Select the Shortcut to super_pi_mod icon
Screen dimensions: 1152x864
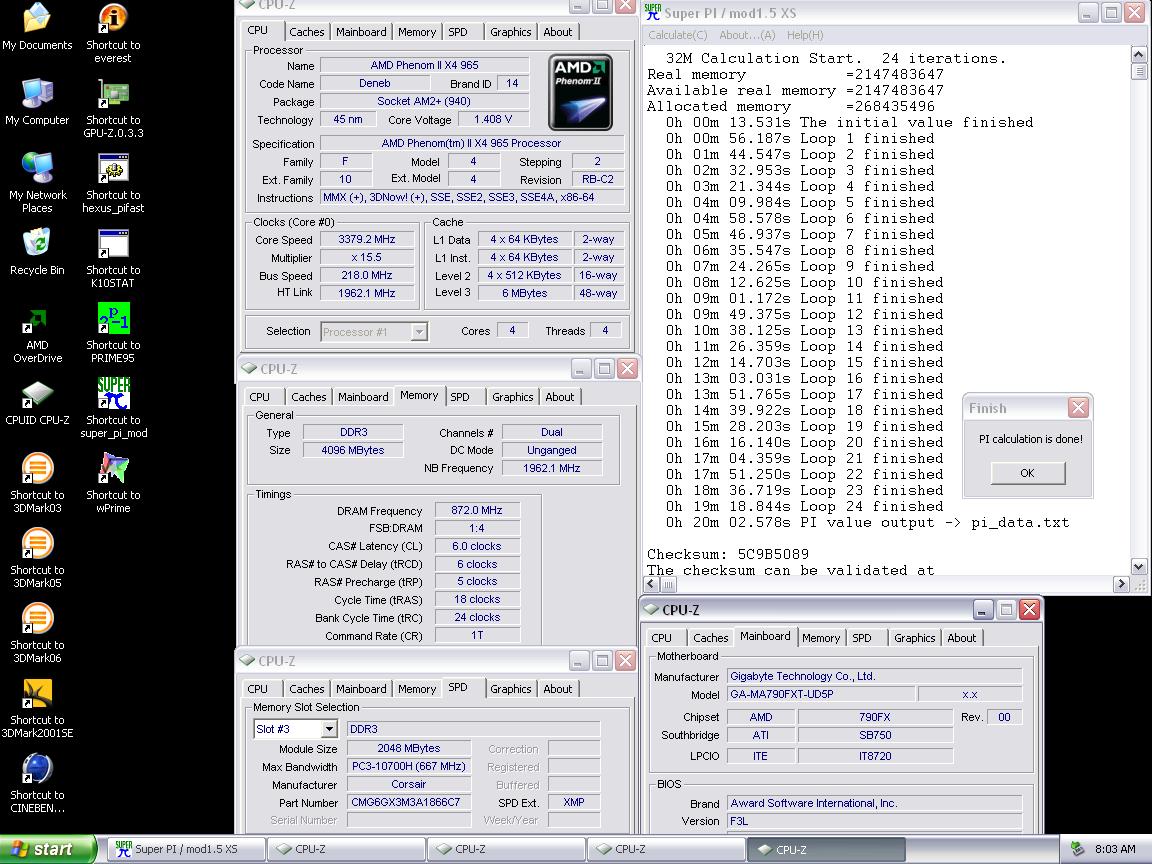click(x=112, y=407)
